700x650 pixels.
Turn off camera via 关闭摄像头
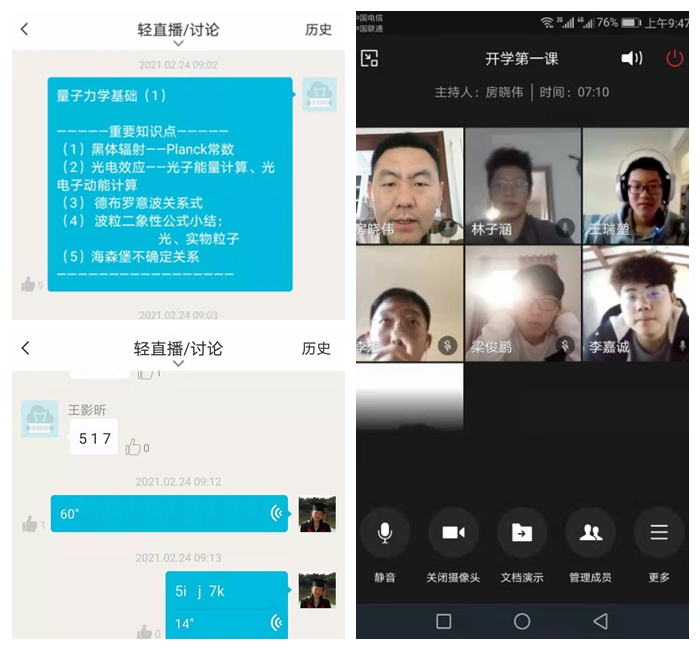point(453,533)
